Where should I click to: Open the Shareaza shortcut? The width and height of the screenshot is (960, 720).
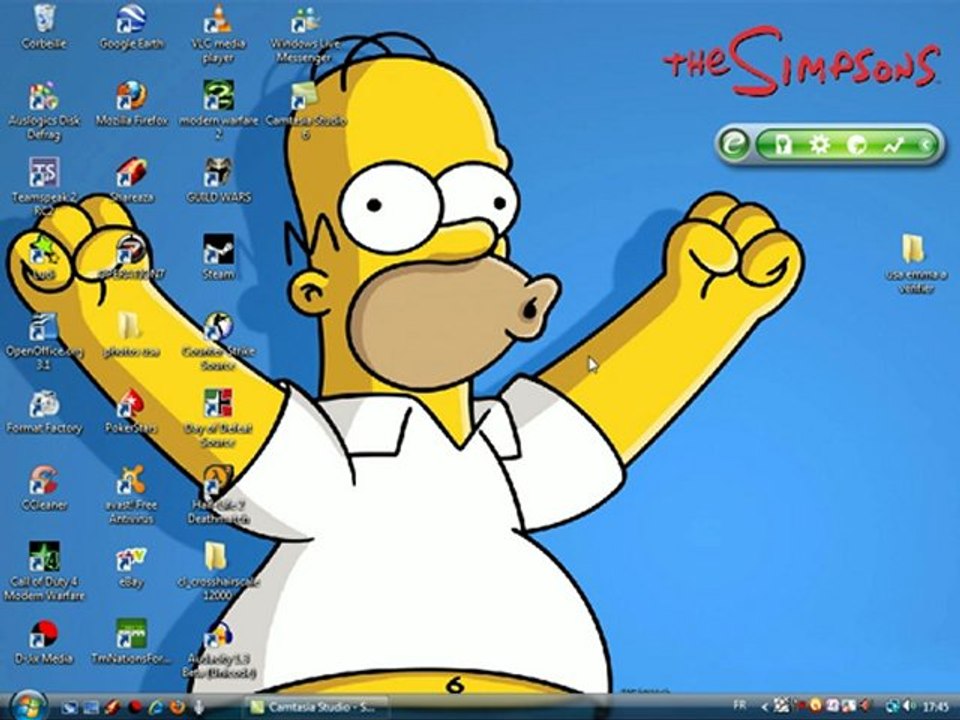(x=131, y=181)
